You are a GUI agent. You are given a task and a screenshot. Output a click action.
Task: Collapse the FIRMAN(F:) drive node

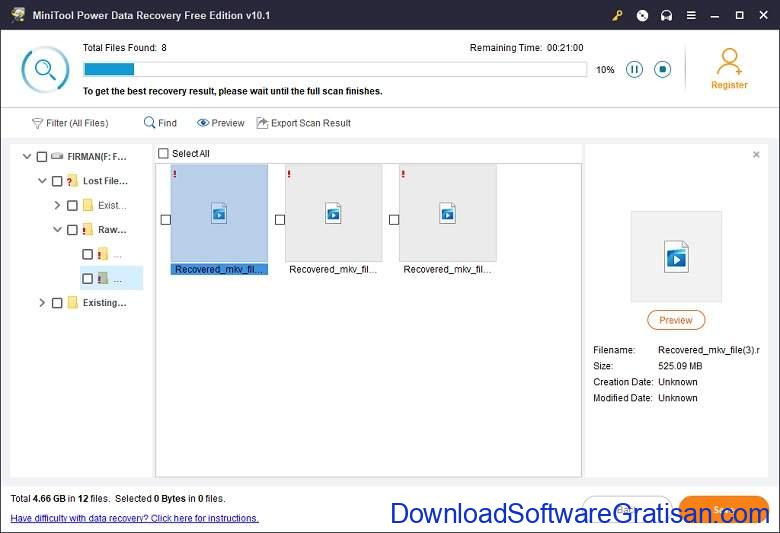point(27,157)
